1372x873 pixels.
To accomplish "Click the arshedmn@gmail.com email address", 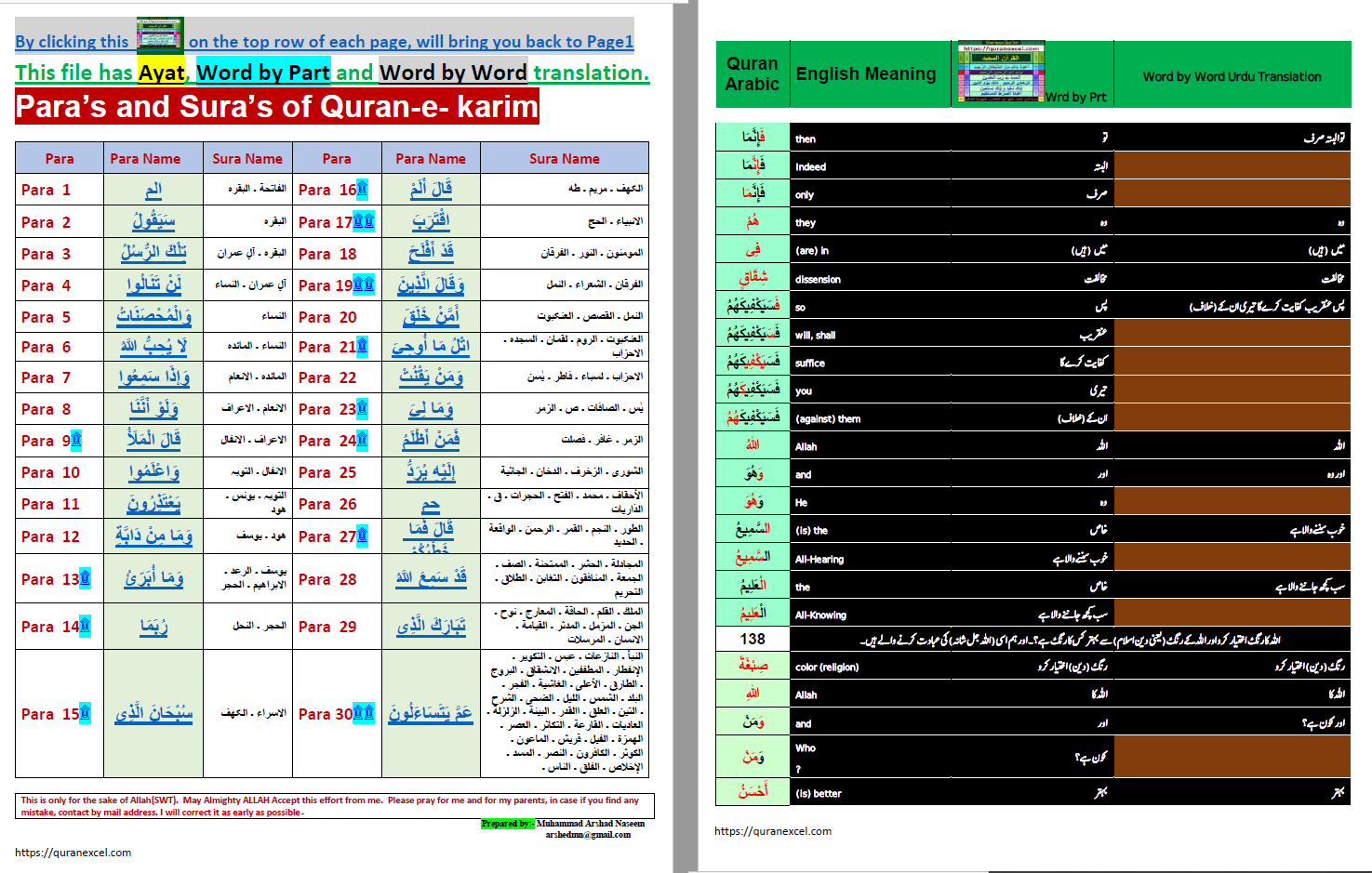I will [588, 835].
